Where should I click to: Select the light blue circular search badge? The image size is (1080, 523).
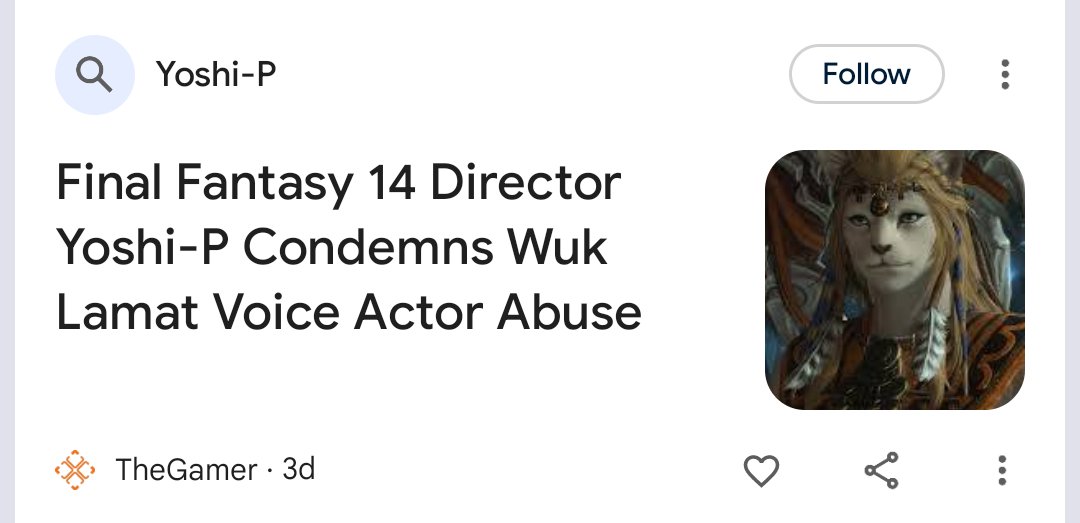pos(94,74)
